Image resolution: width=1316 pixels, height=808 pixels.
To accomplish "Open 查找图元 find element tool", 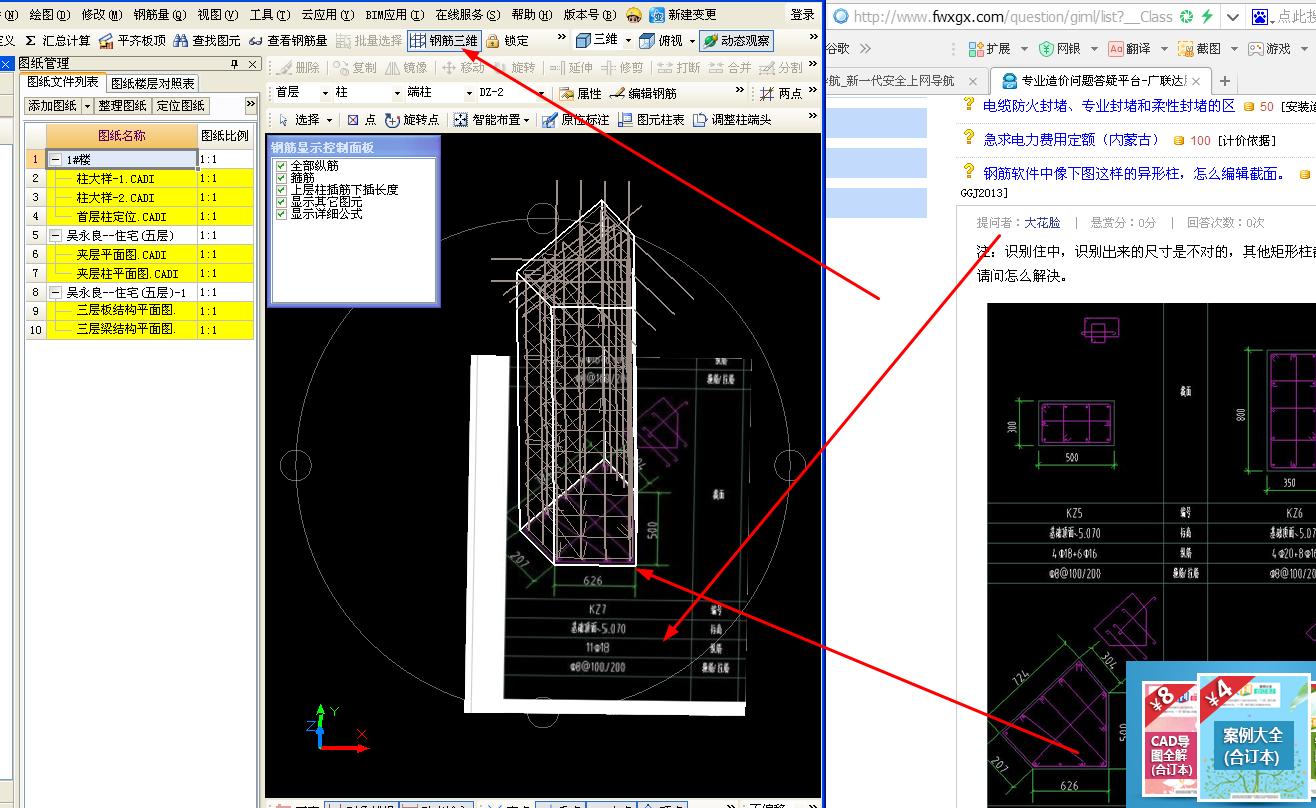I will click(x=206, y=41).
